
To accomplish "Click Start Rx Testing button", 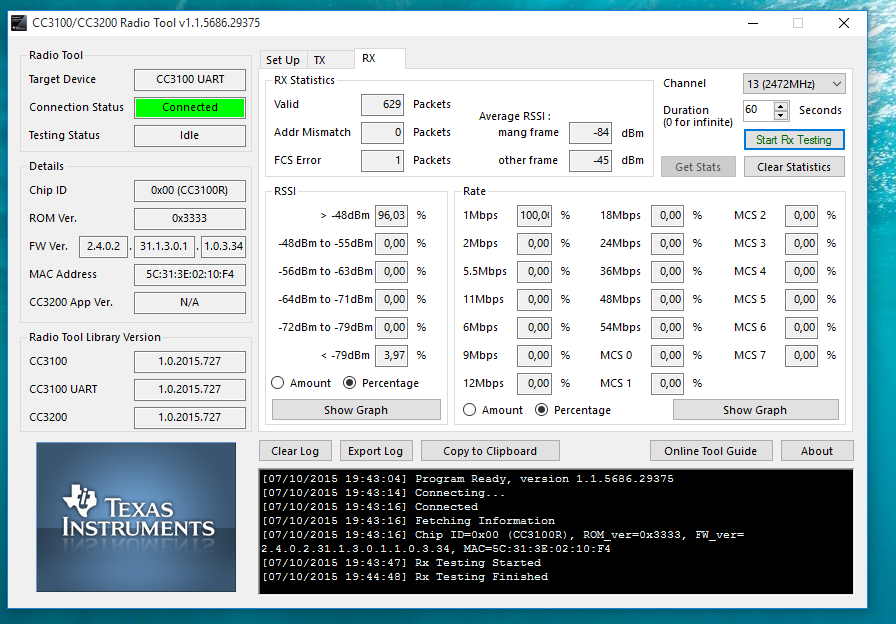I will pos(794,140).
